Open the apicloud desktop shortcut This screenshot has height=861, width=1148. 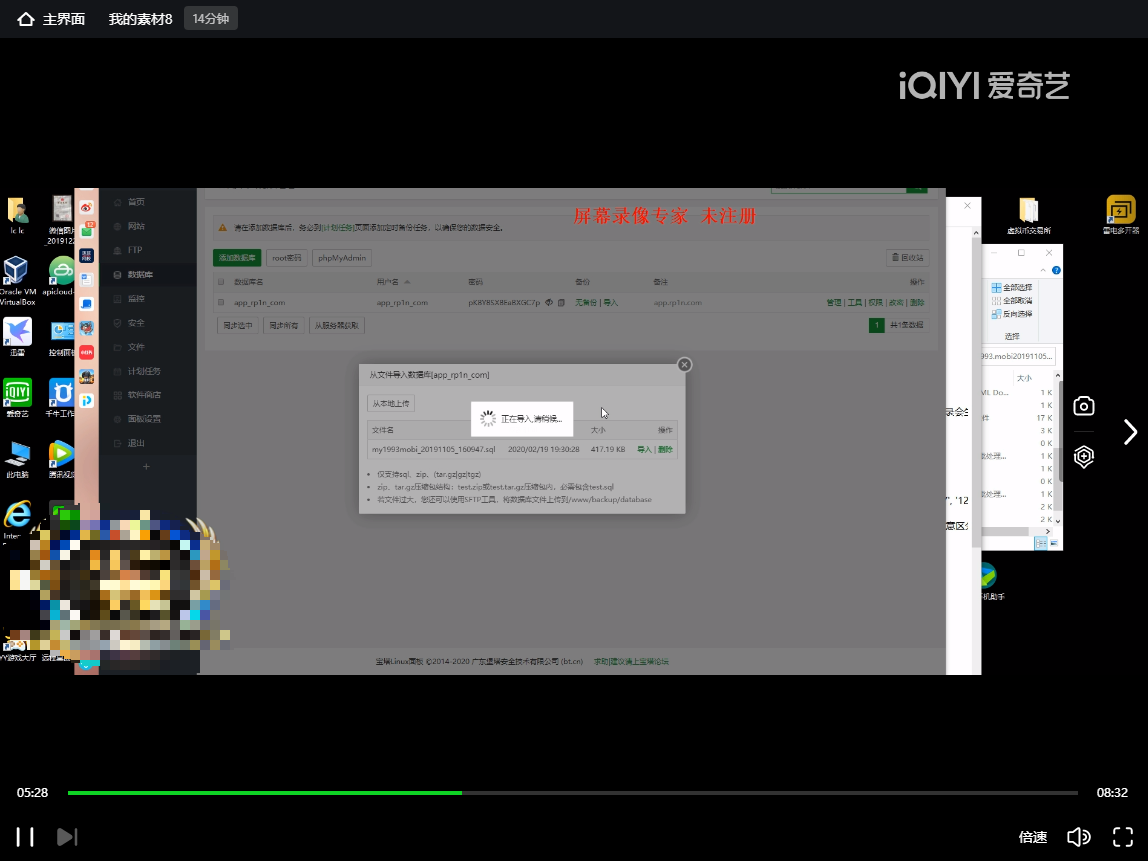(x=60, y=277)
